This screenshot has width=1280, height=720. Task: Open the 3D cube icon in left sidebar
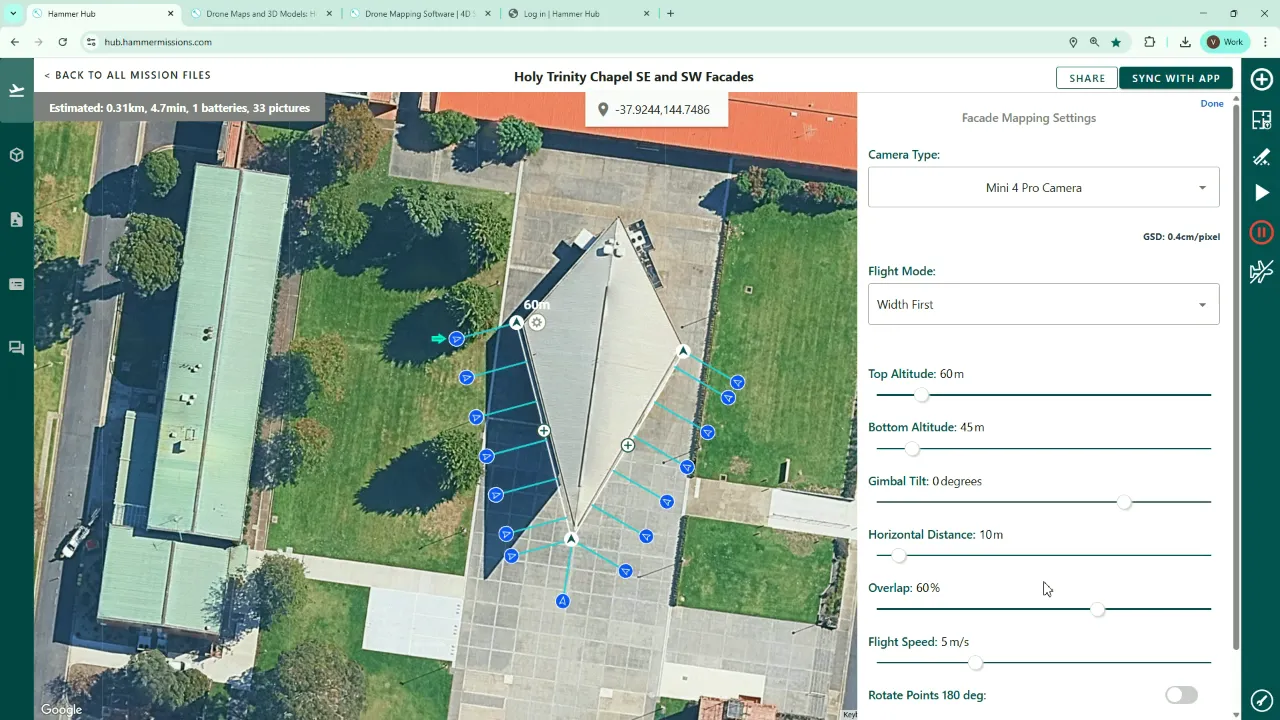[x=16, y=155]
